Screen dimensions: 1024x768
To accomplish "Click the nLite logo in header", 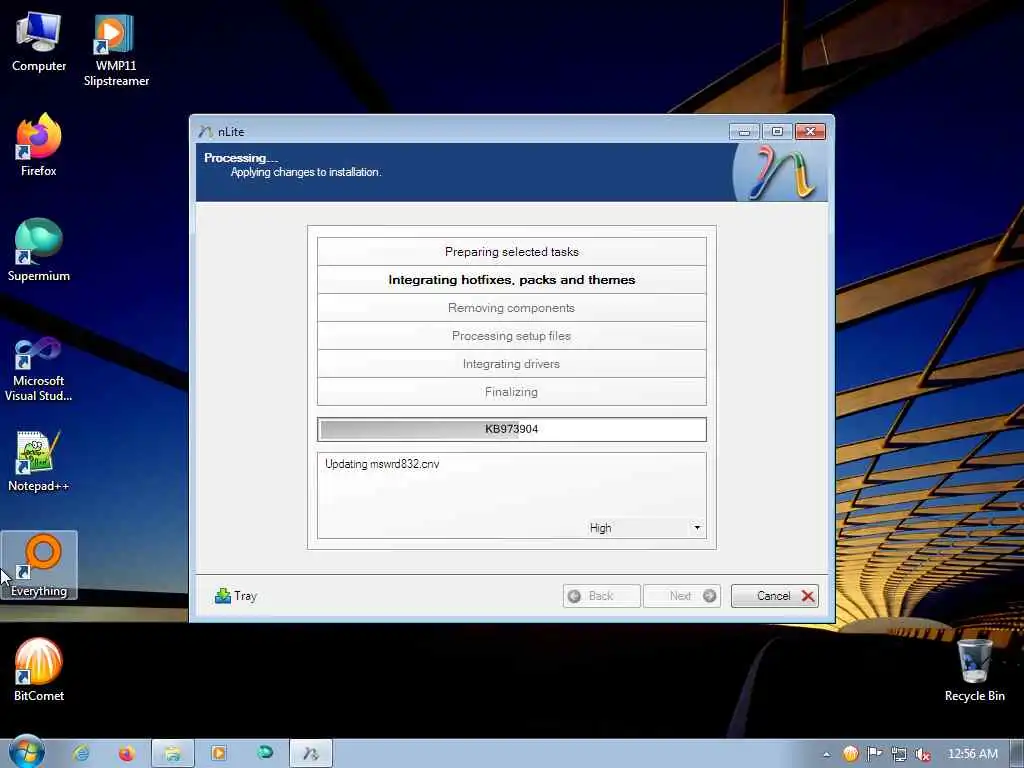I will click(x=780, y=172).
